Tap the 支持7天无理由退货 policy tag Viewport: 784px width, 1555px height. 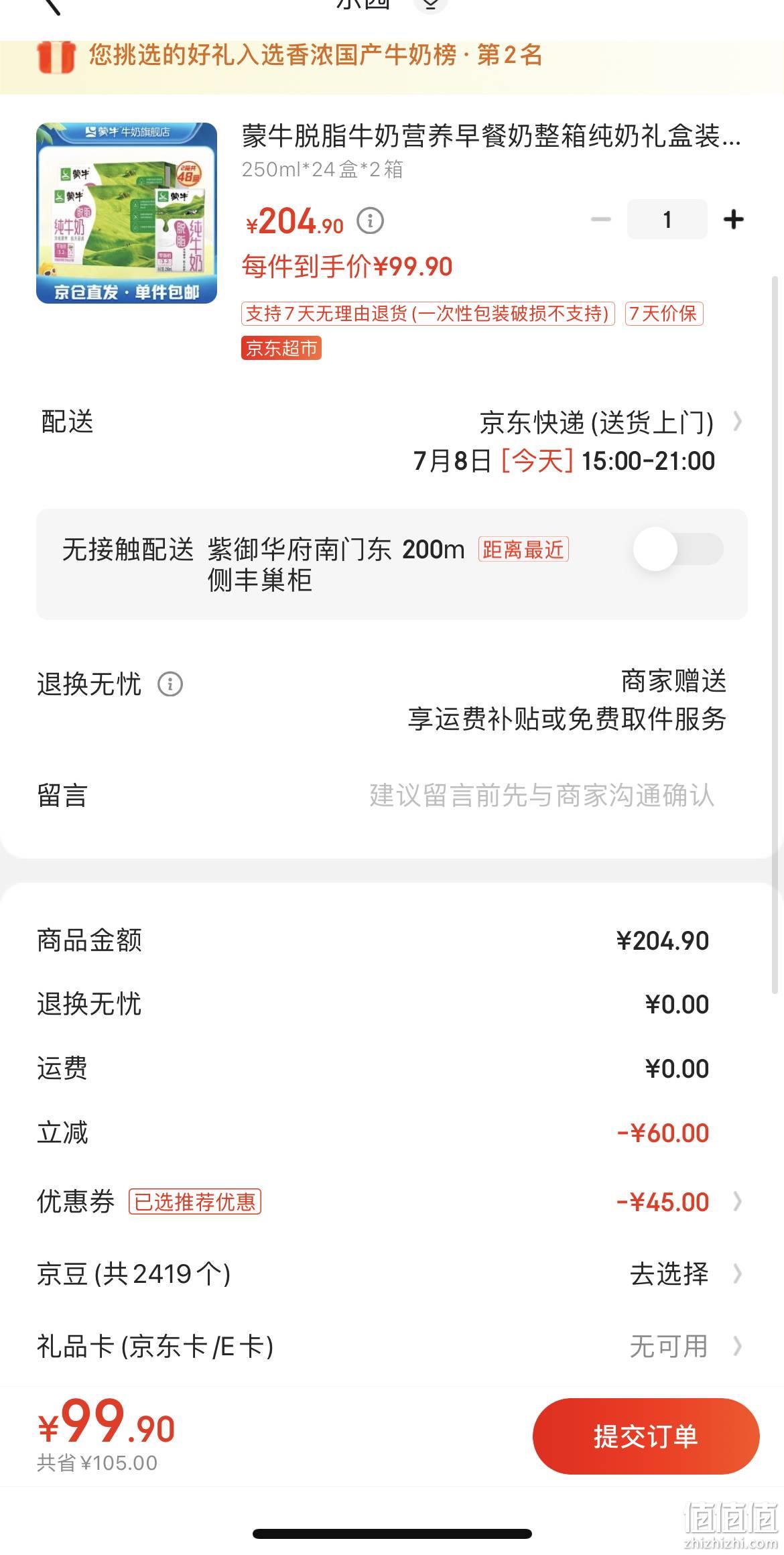tap(428, 313)
